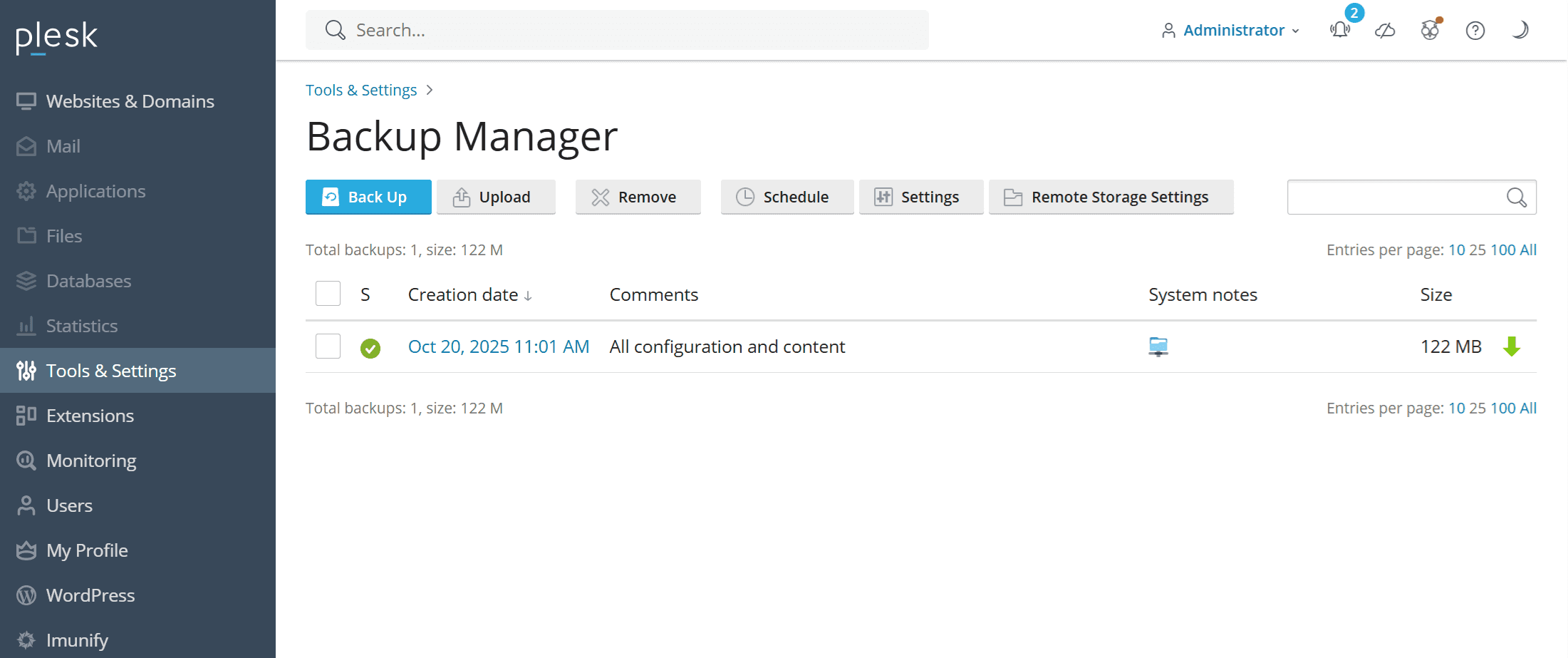Click the green download arrow for backup
This screenshot has height=658, width=1568.
pos(1511,346)
